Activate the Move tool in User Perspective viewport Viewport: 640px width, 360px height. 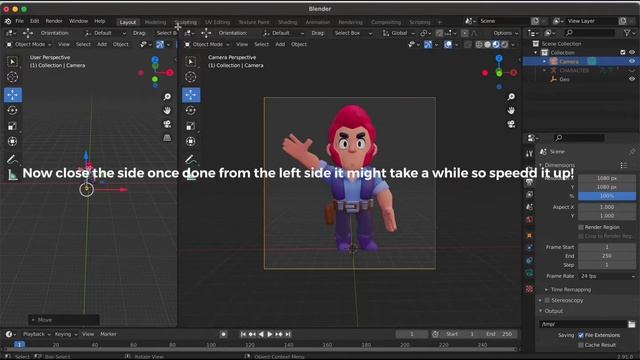(x=13, y=95)
